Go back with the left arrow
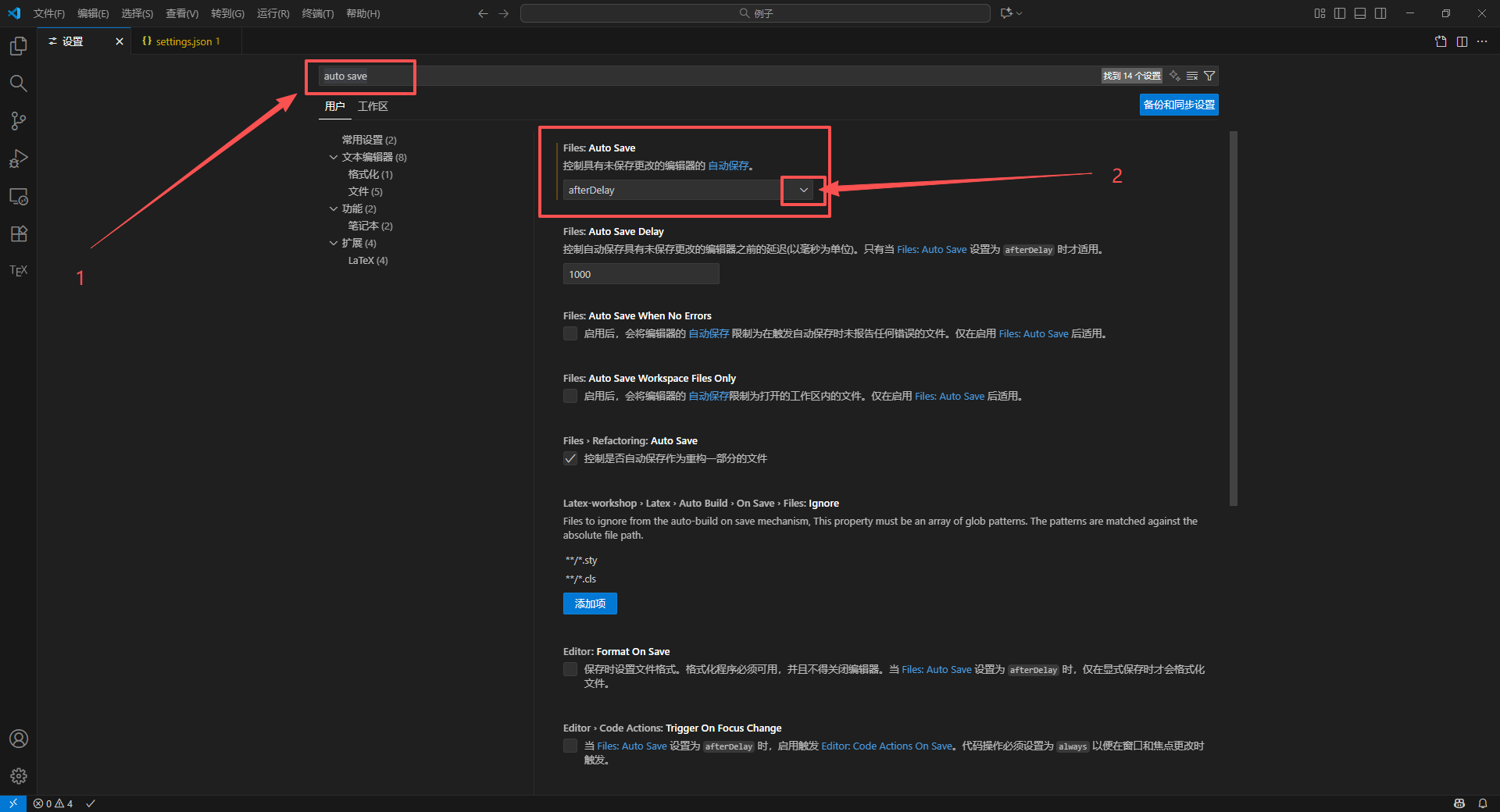 click(483, 13)
